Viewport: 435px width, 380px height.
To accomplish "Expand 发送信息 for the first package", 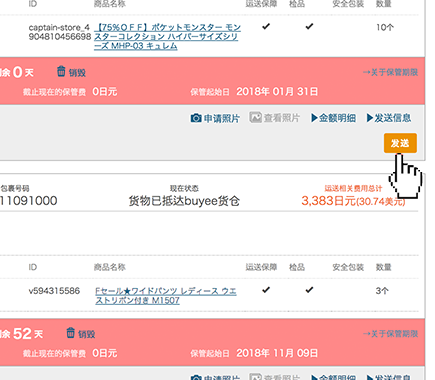I will click(x=389, y=118).
